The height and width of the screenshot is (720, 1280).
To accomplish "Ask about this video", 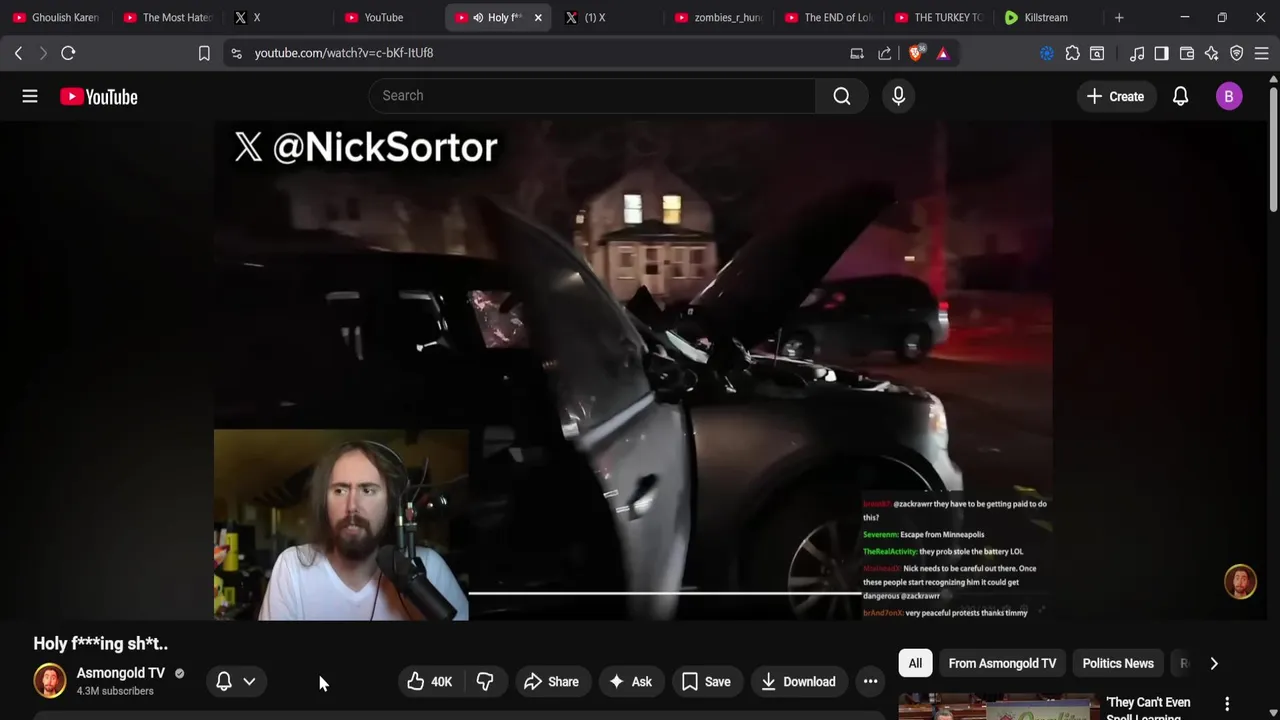I will [x=630, y=682].
